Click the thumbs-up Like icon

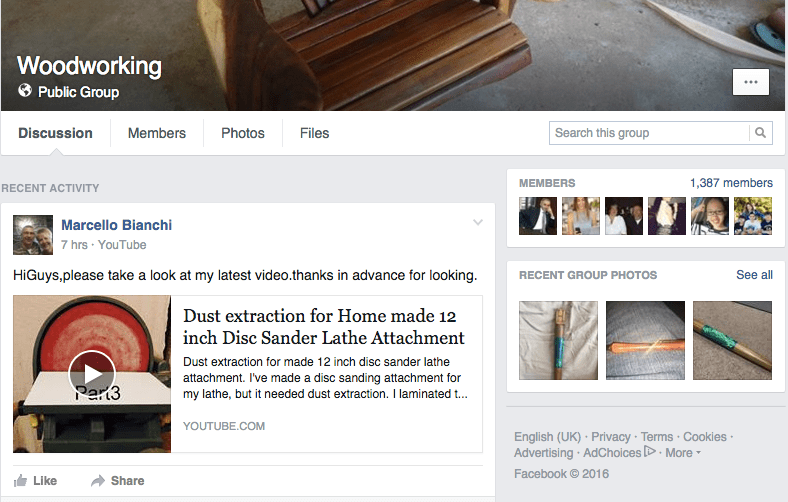(21, 481)
